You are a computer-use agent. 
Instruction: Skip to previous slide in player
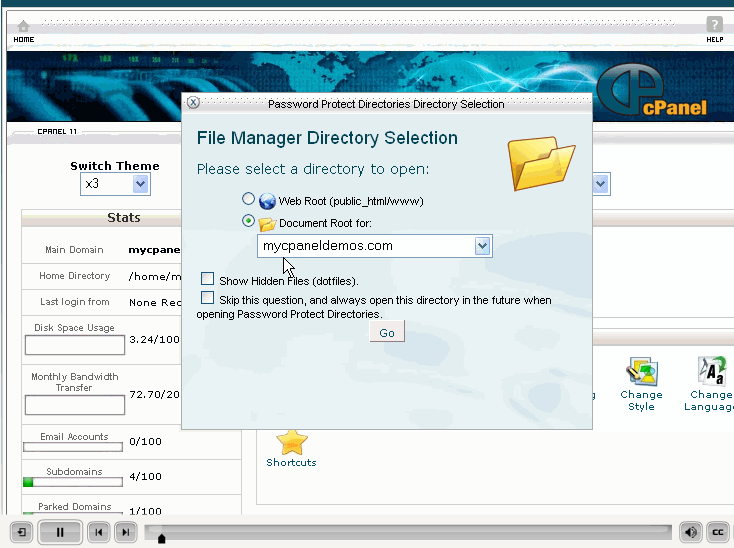(99, 532)
